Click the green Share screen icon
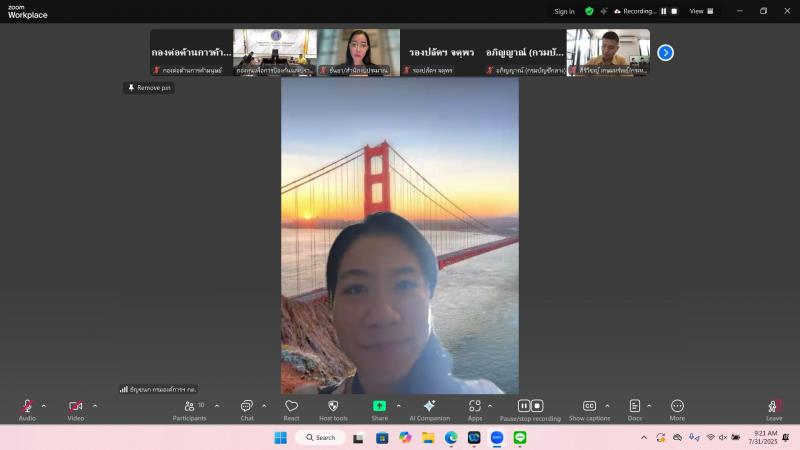Image resolution: width=800 pixels, height=450 pixels. point(379,406)
